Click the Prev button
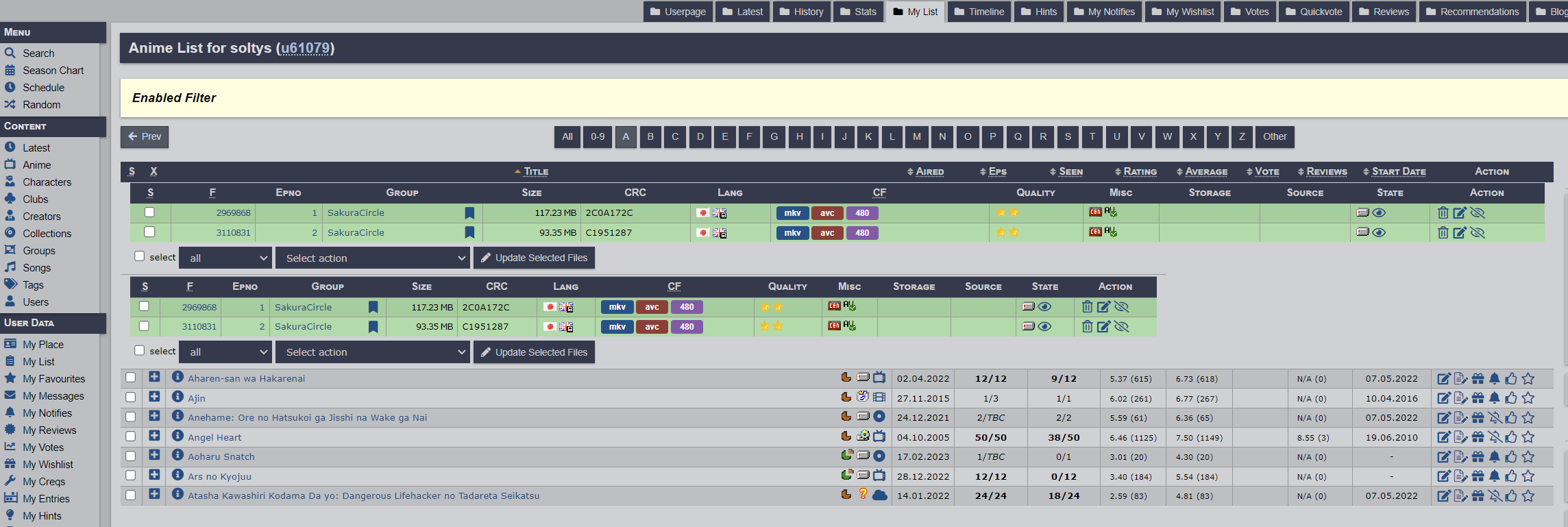Screen dimensions: 1568x527 pos(145,136)
